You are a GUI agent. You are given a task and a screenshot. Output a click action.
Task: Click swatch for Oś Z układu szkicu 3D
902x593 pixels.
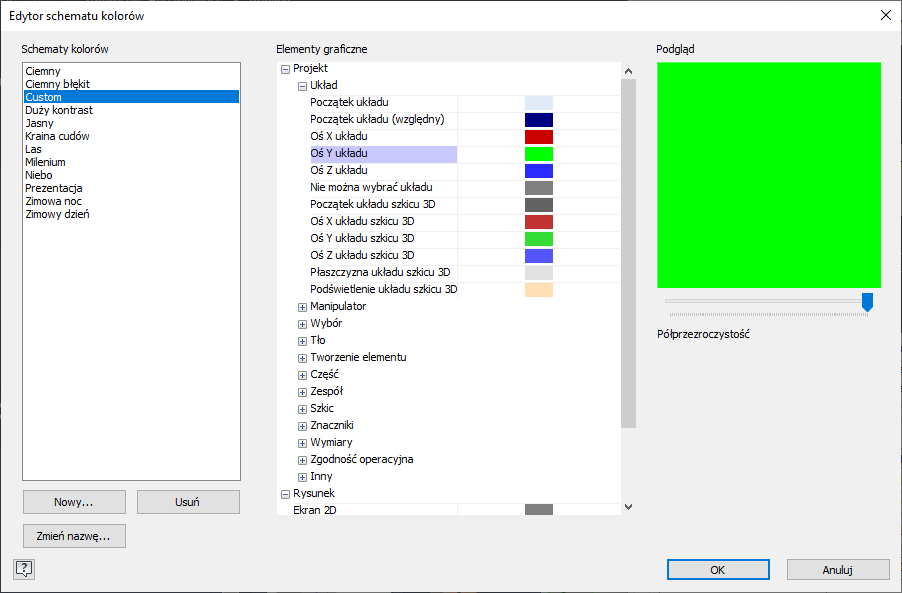click(x=539, y=255)
